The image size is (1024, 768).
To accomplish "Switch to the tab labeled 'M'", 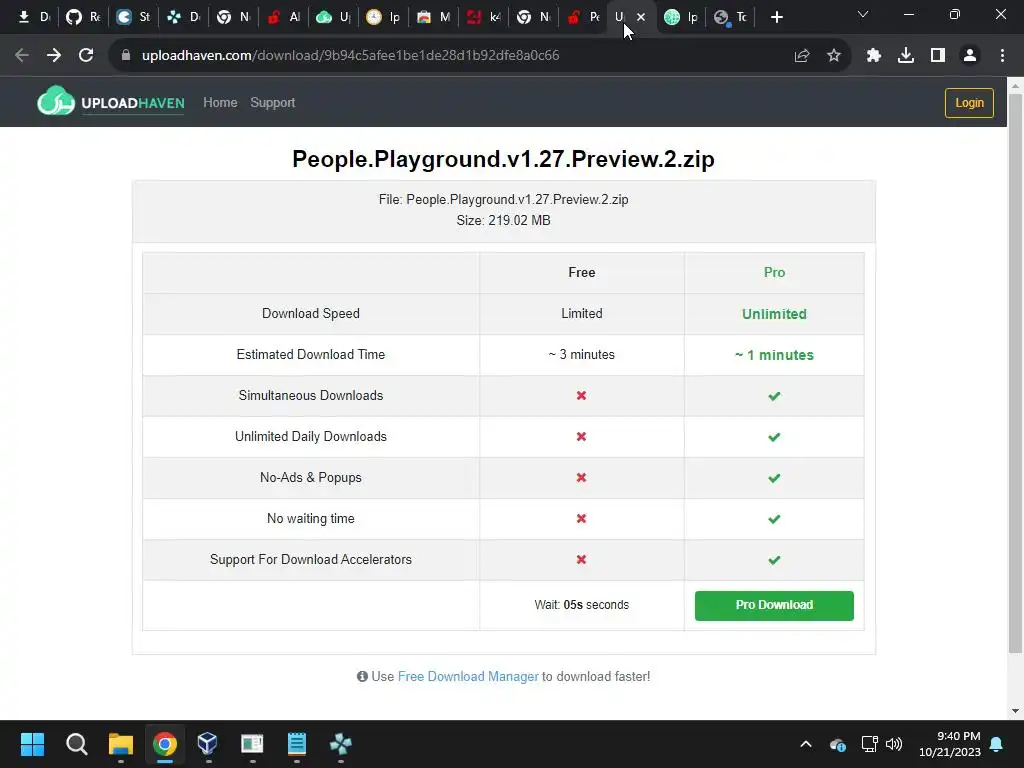I will 433,17.
